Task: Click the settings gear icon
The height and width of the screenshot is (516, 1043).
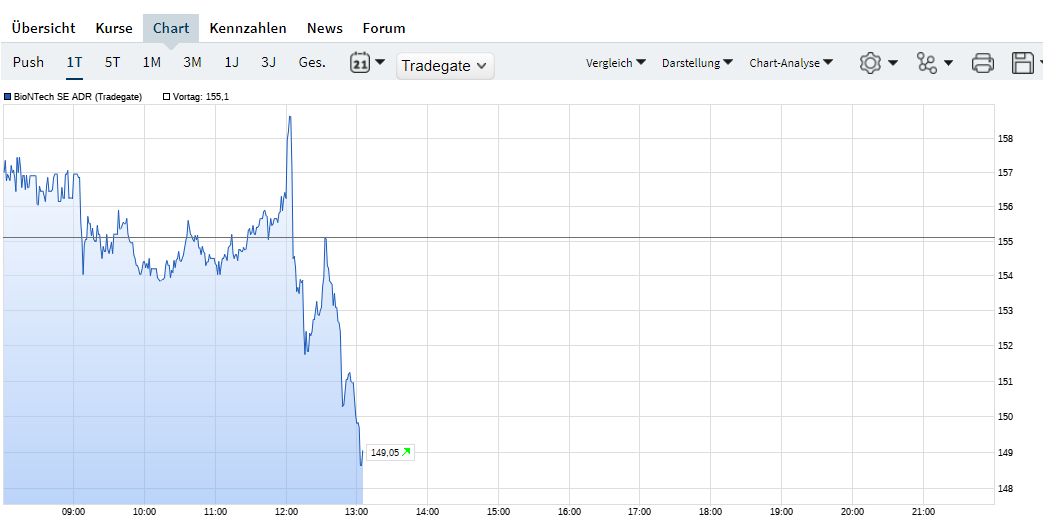Action: tap(870, 63)
